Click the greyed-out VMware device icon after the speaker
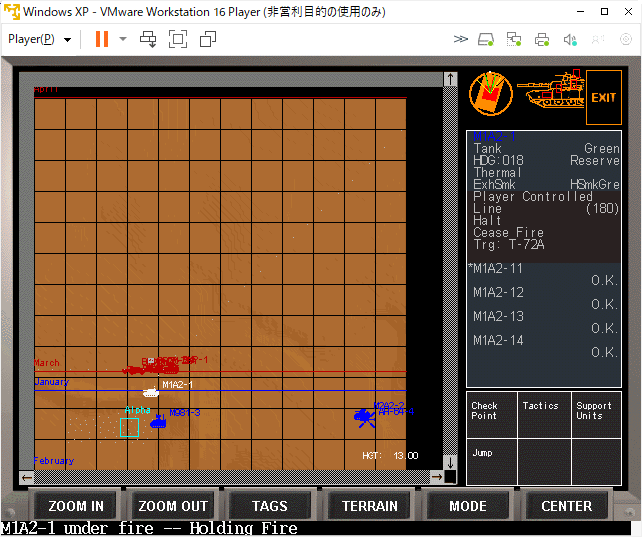This screenshot has width=642, height=537. tap(598, 39)
